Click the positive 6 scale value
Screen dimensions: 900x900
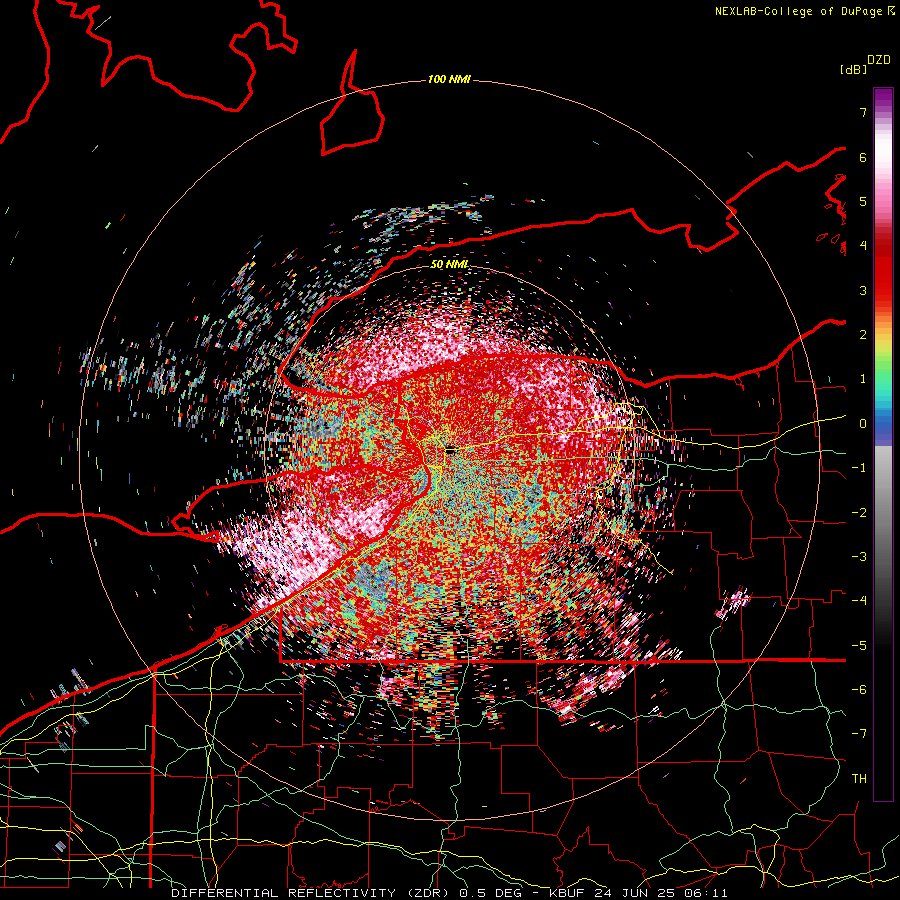coord(863,157)
